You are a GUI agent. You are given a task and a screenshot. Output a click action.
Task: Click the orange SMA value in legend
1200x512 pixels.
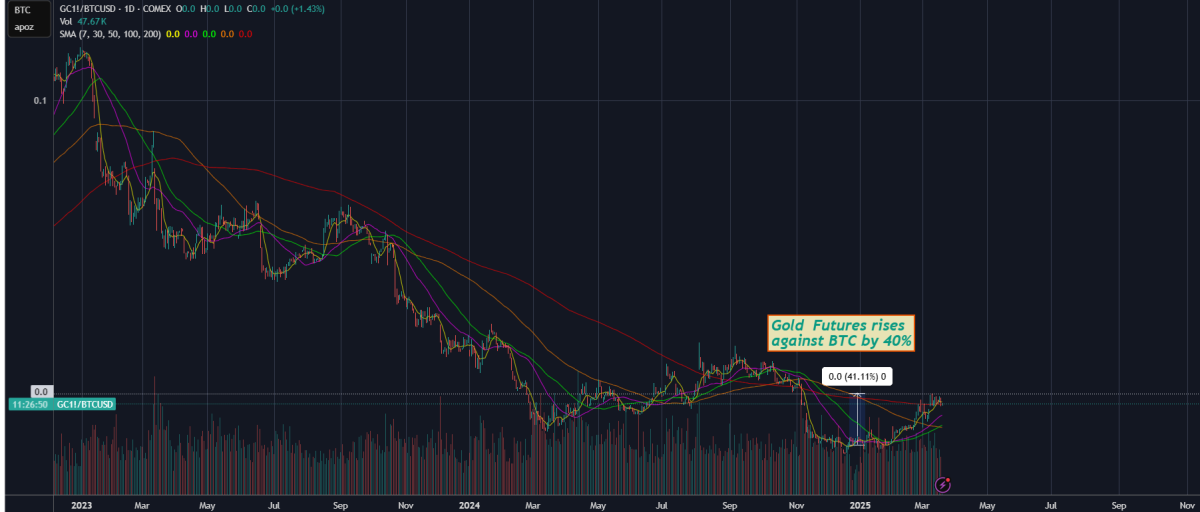[226, 34]
